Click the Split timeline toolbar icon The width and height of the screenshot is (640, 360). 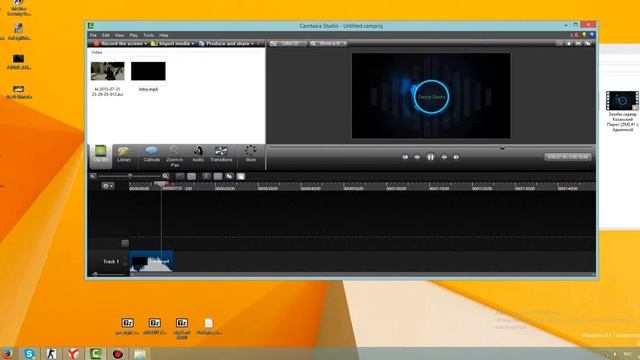click(x=218, y=176)
